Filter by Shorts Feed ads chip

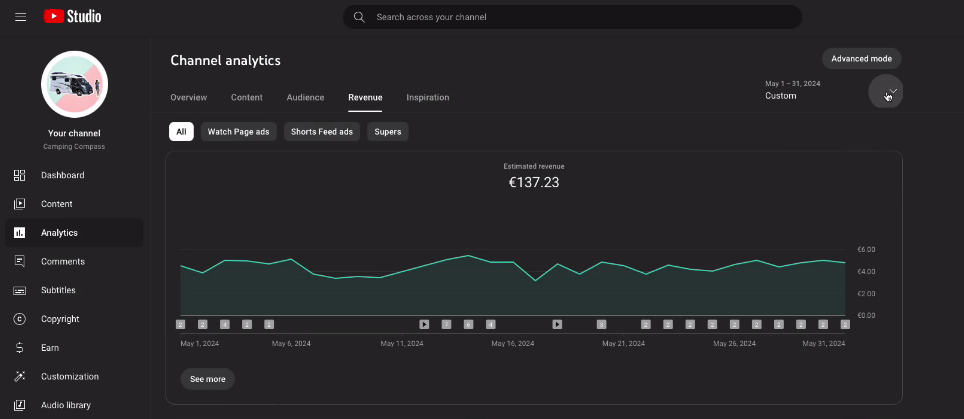322,131
